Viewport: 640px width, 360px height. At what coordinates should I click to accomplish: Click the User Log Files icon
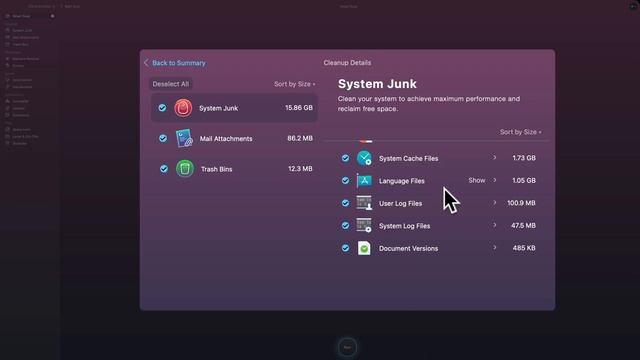point(364,203)
